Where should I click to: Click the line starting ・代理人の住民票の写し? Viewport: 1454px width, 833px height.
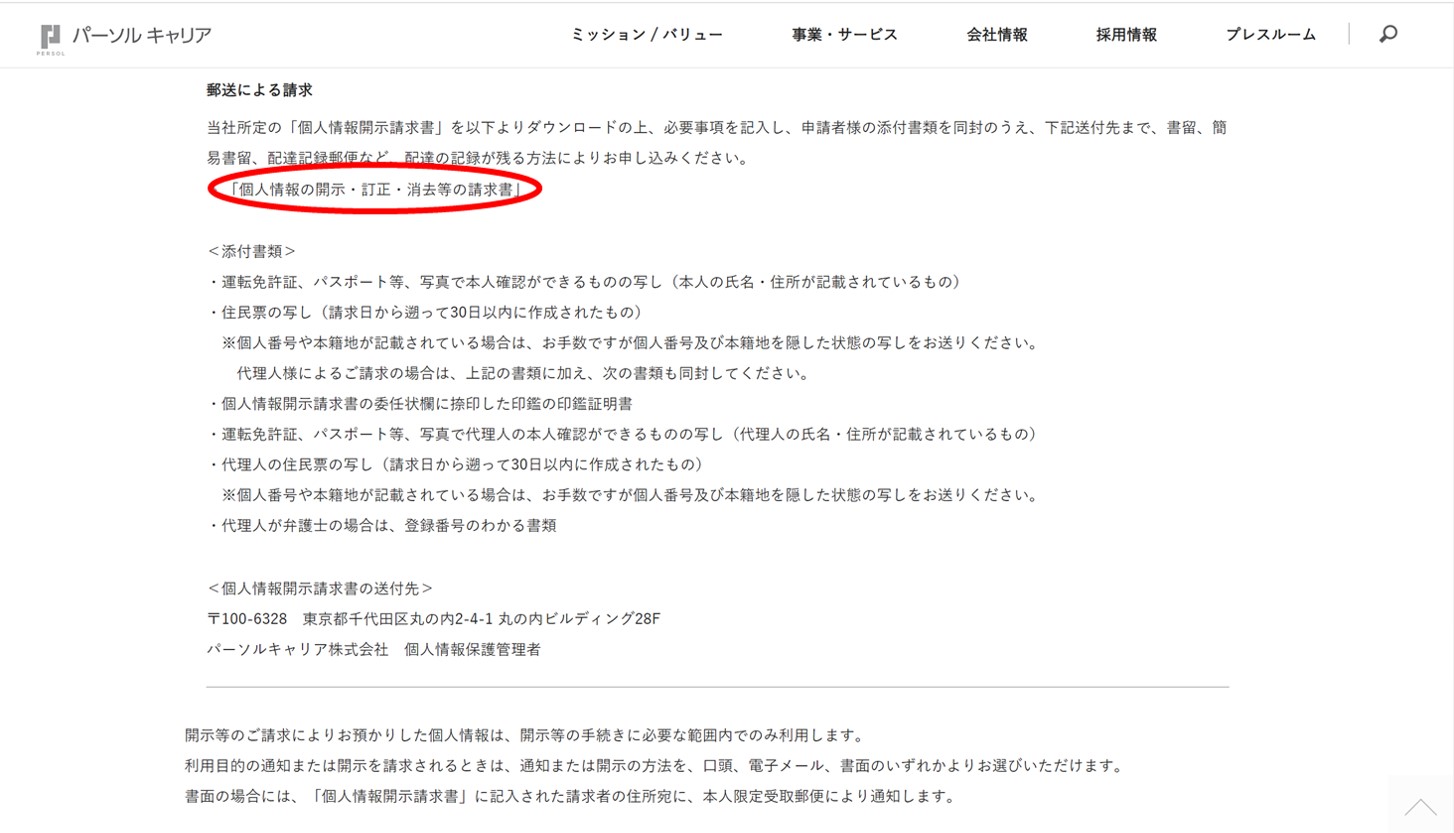pos(455,465)
